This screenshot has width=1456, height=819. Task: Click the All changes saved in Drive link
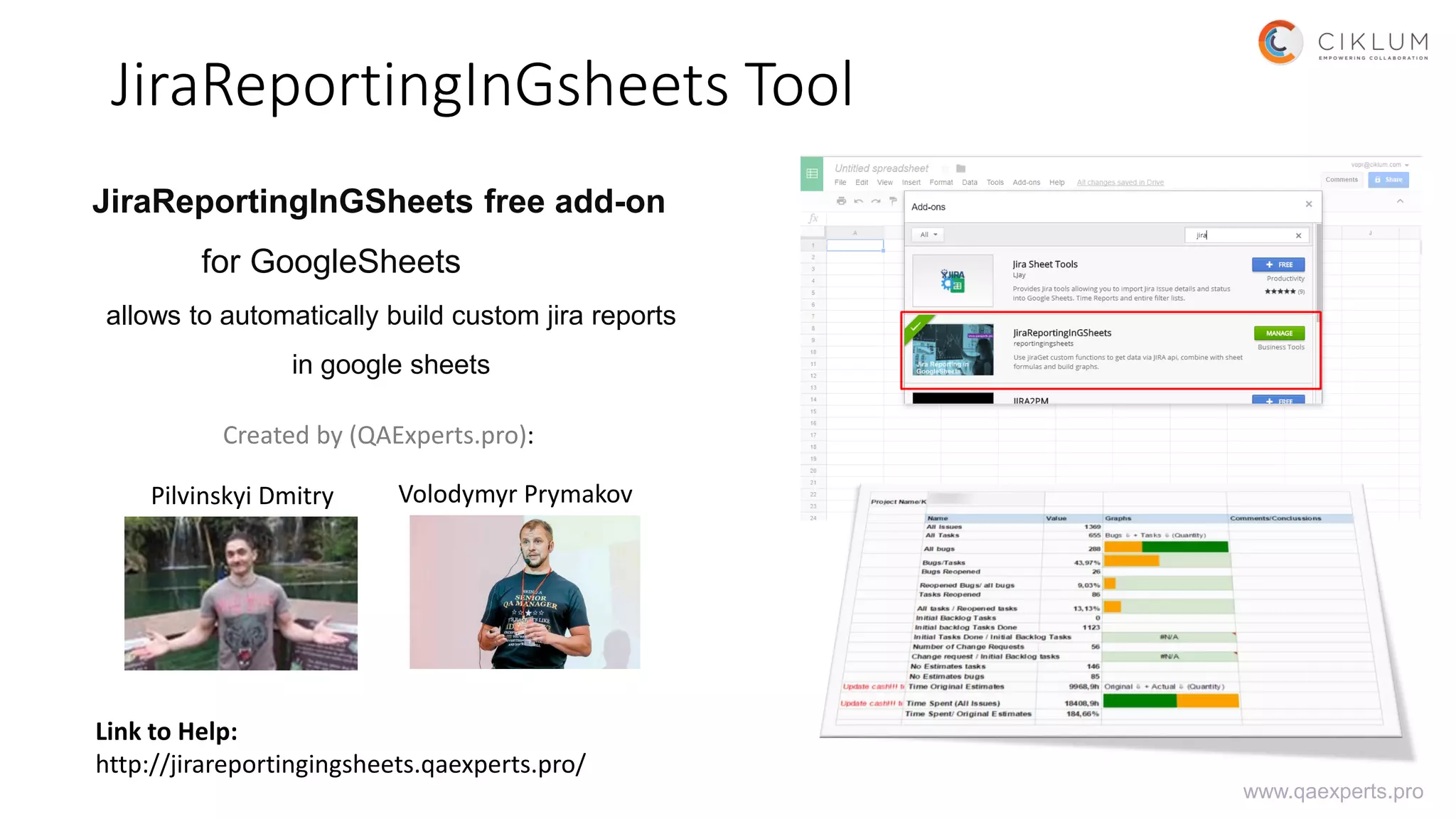1120,183
